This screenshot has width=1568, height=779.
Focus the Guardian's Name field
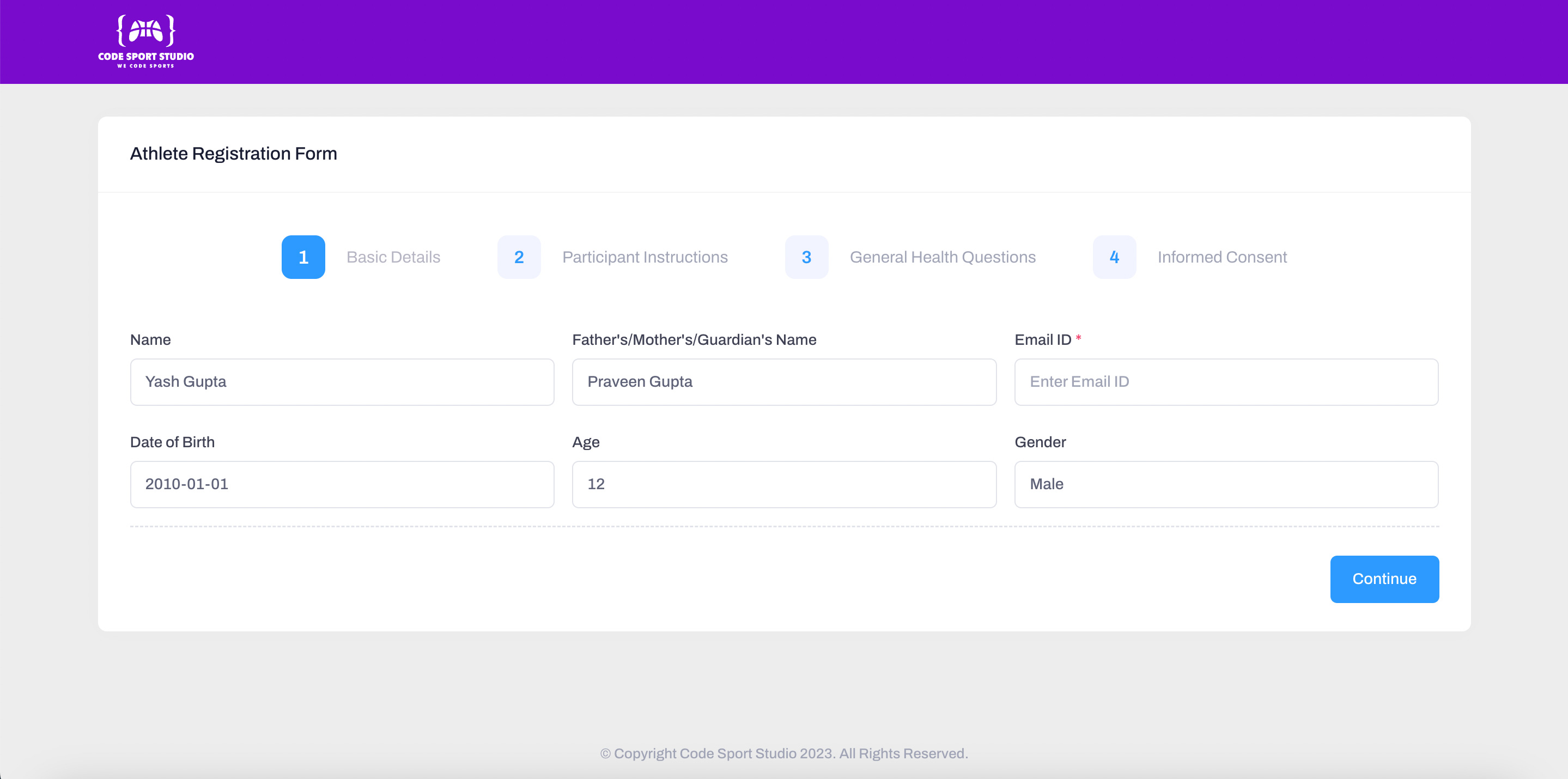click(784, 381)
